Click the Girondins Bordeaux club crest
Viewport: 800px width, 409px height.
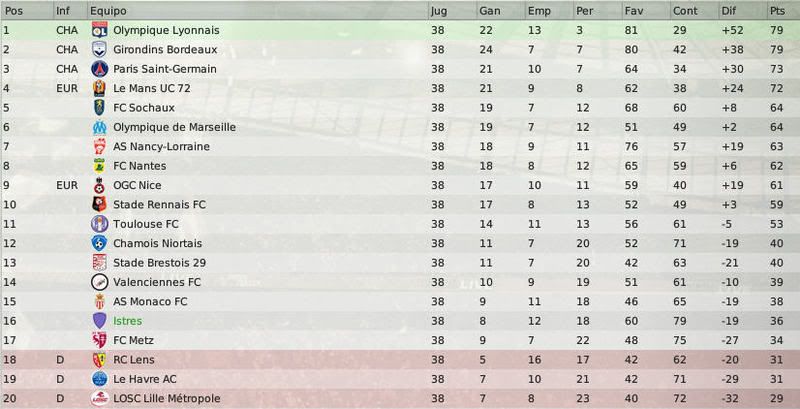coord(99,49)
